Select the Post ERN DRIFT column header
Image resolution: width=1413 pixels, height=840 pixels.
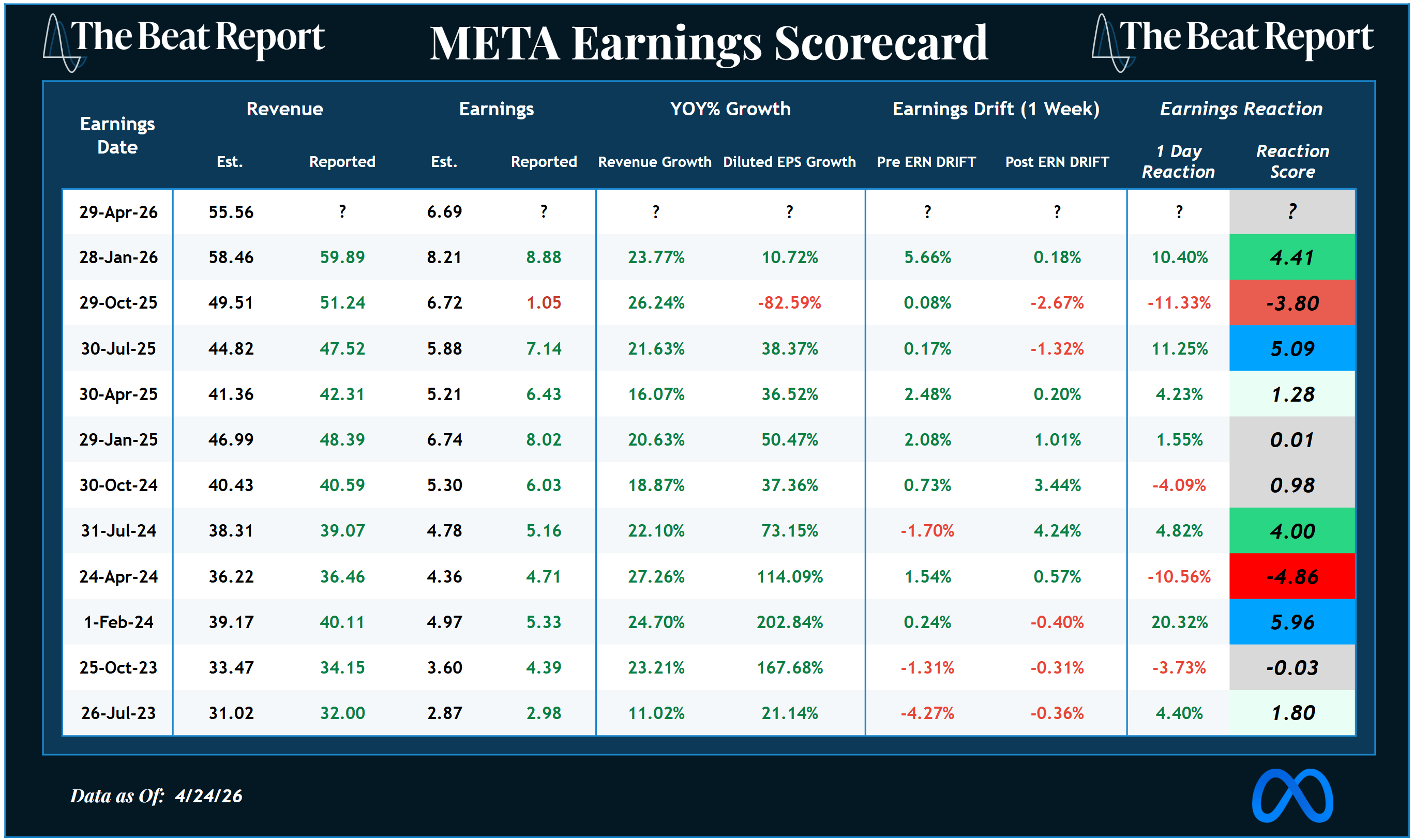tap(1057, 162)
